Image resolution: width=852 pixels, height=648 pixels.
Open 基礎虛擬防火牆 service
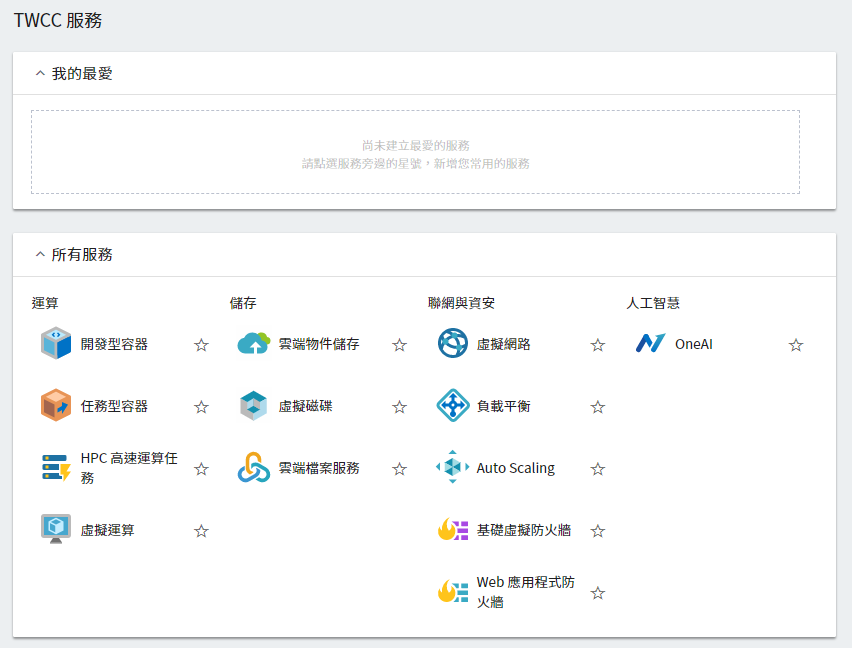tap(451, 530)
